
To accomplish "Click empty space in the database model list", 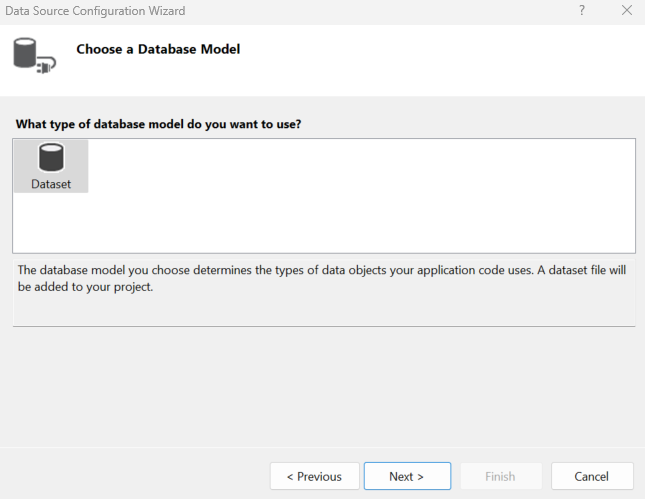I will 360,200.
